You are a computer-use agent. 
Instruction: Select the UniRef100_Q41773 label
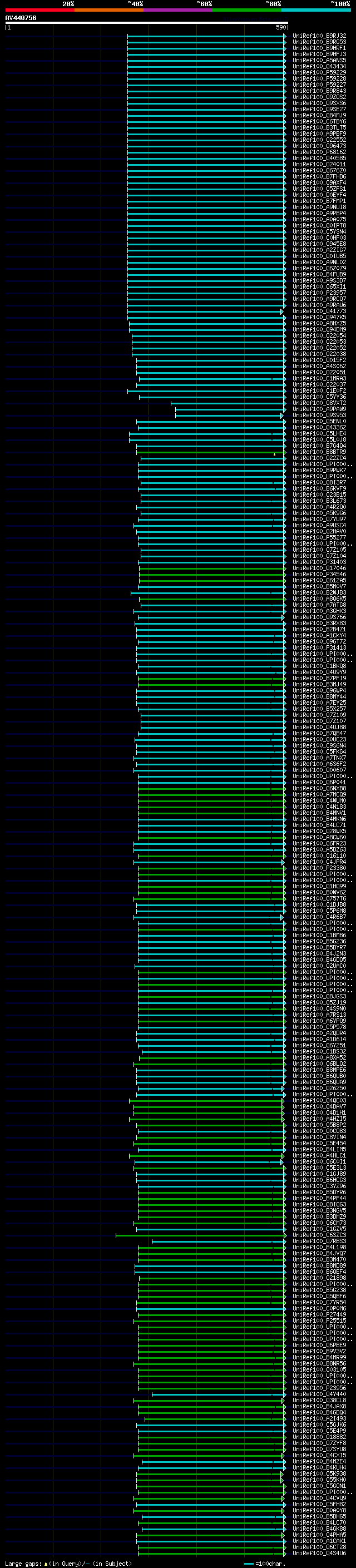point(319,311)
